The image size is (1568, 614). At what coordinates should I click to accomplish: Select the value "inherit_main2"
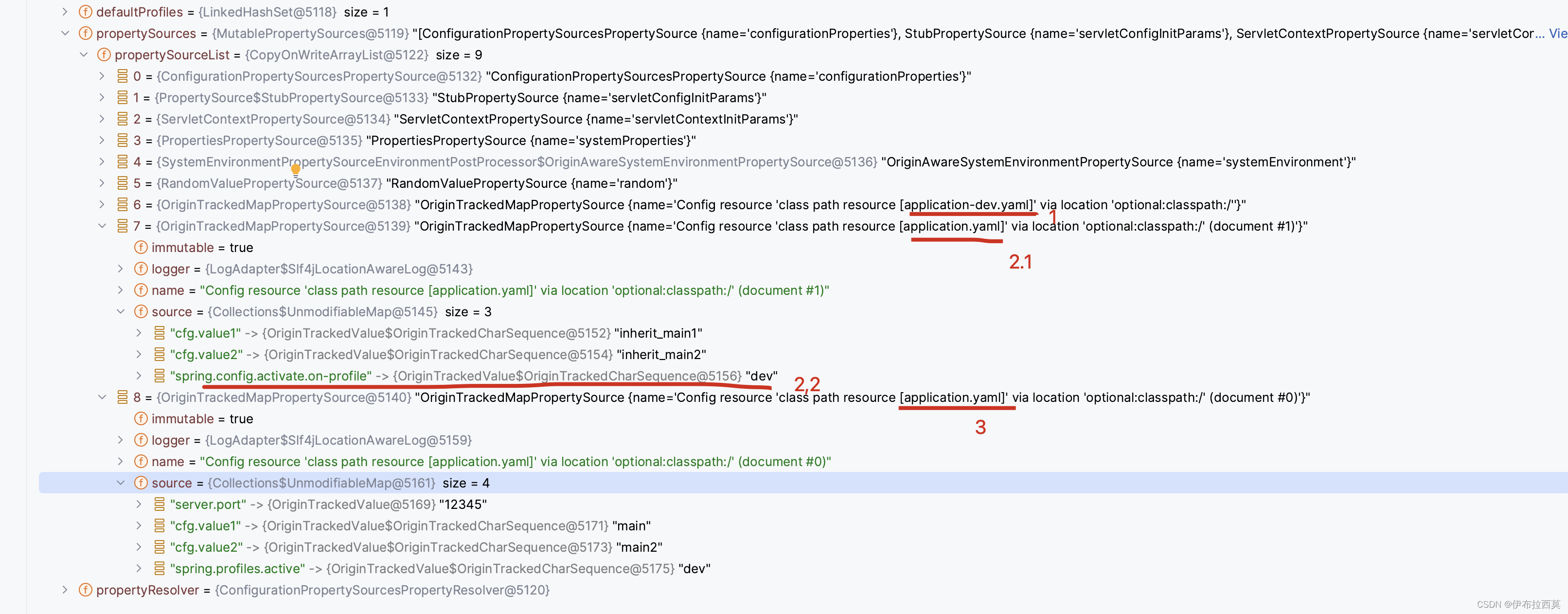tap(661, 355)
